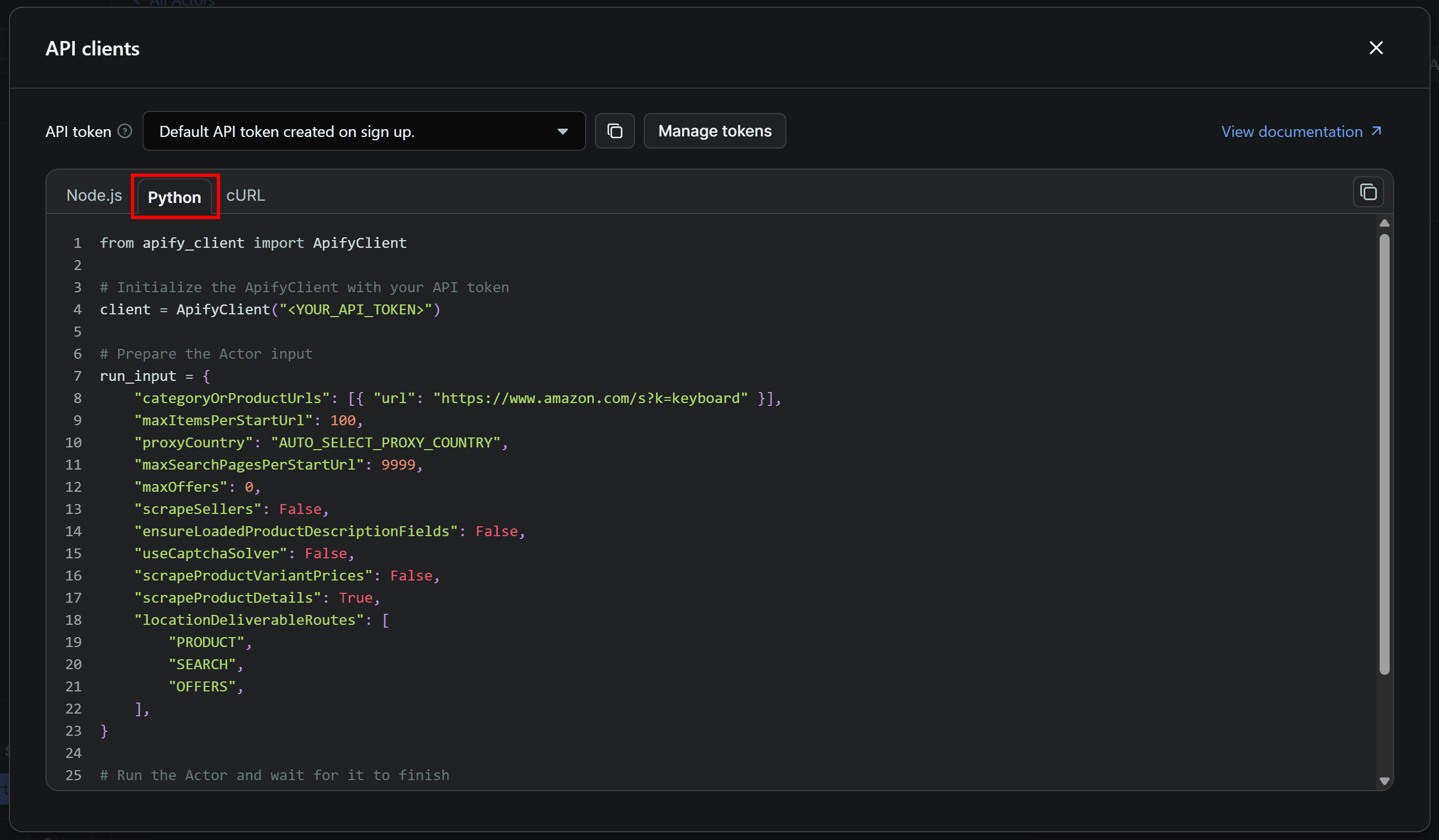This screenshot has height=840, width=1439.
Task: Copy the code snippet to clipboard
Action: pyautogui.click(x=1368, y=192)
